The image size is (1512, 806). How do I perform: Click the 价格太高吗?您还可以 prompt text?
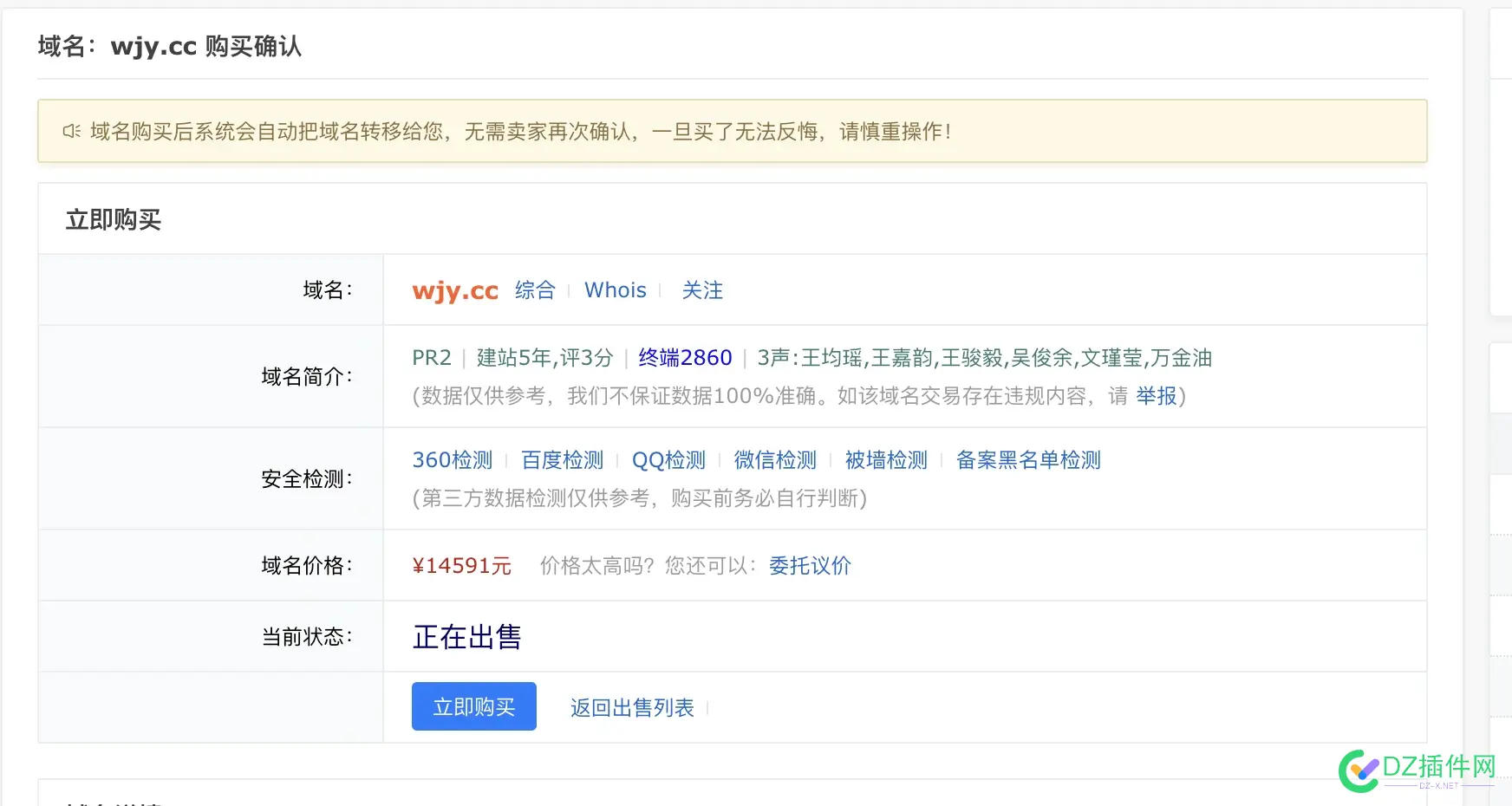click(x=648, y=566)
